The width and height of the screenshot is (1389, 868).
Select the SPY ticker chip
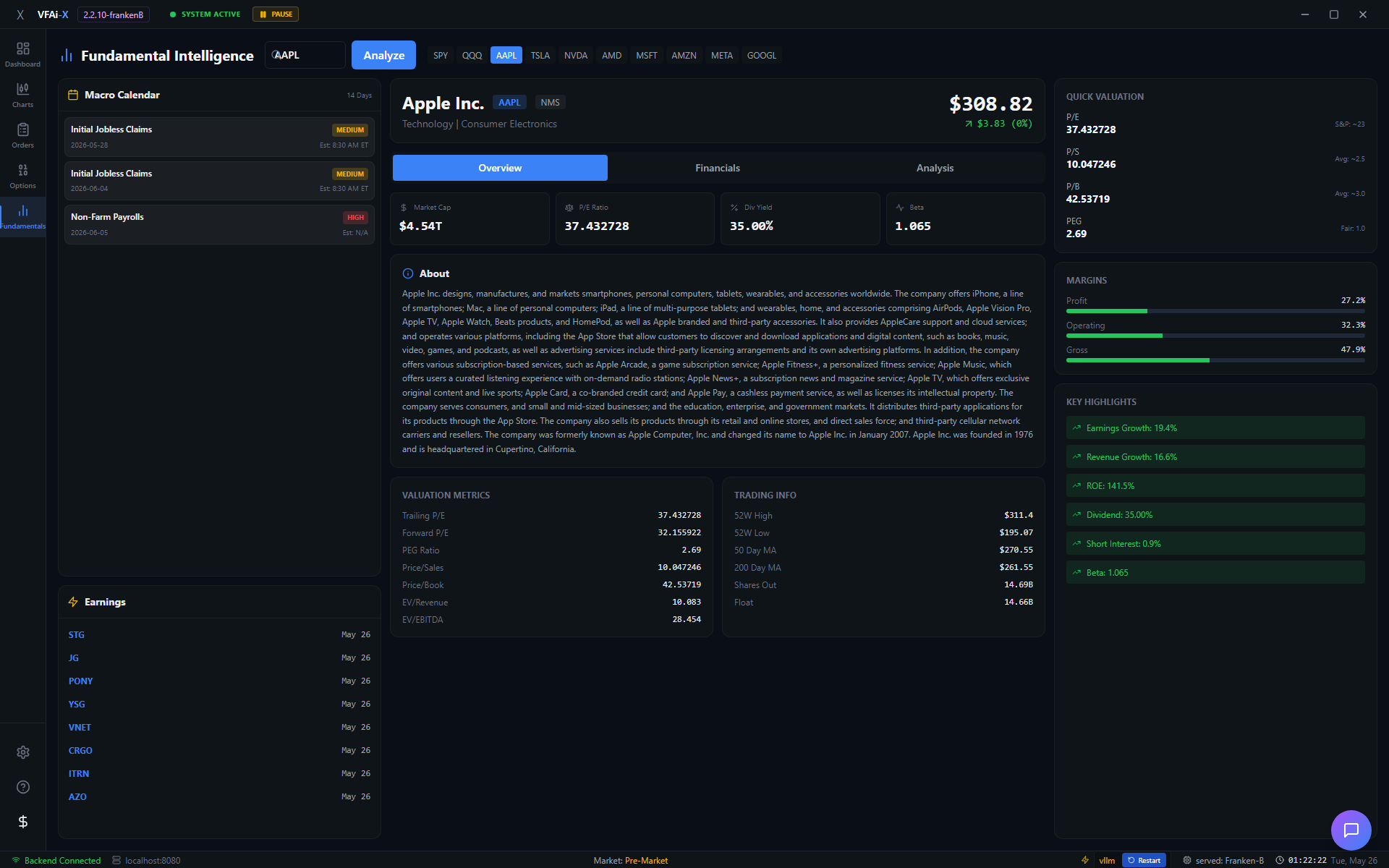pos(441,56)
